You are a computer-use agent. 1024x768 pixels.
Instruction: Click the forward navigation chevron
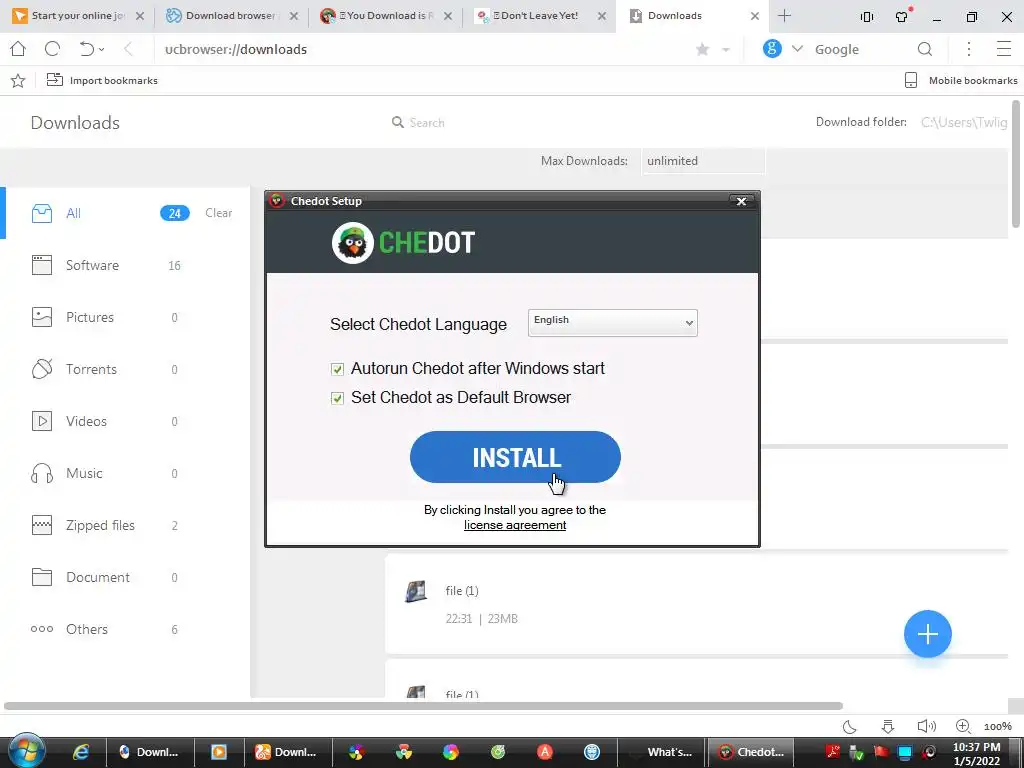[x=128, y=49]
